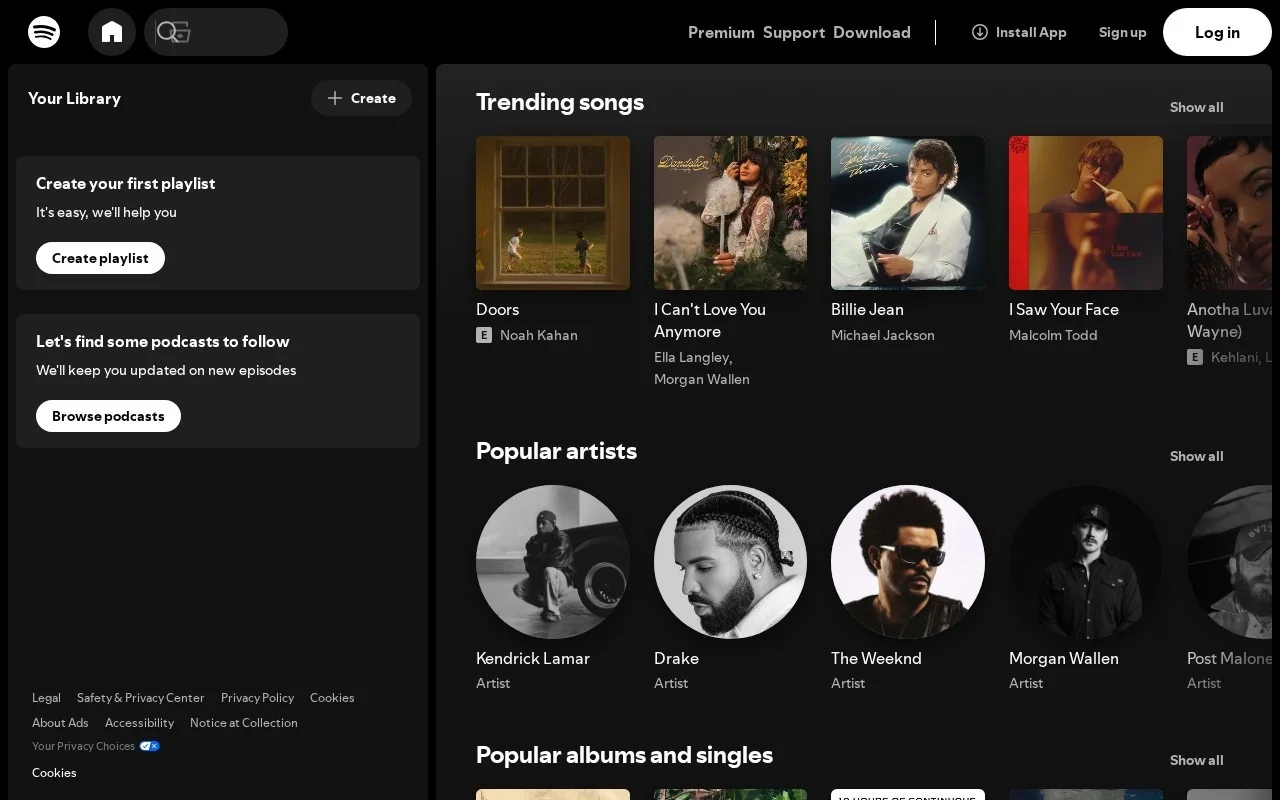The width and height of the screenshot is (1280, 800).
Task: Show all Popular albums and singles
Action: coord(1196,760)
